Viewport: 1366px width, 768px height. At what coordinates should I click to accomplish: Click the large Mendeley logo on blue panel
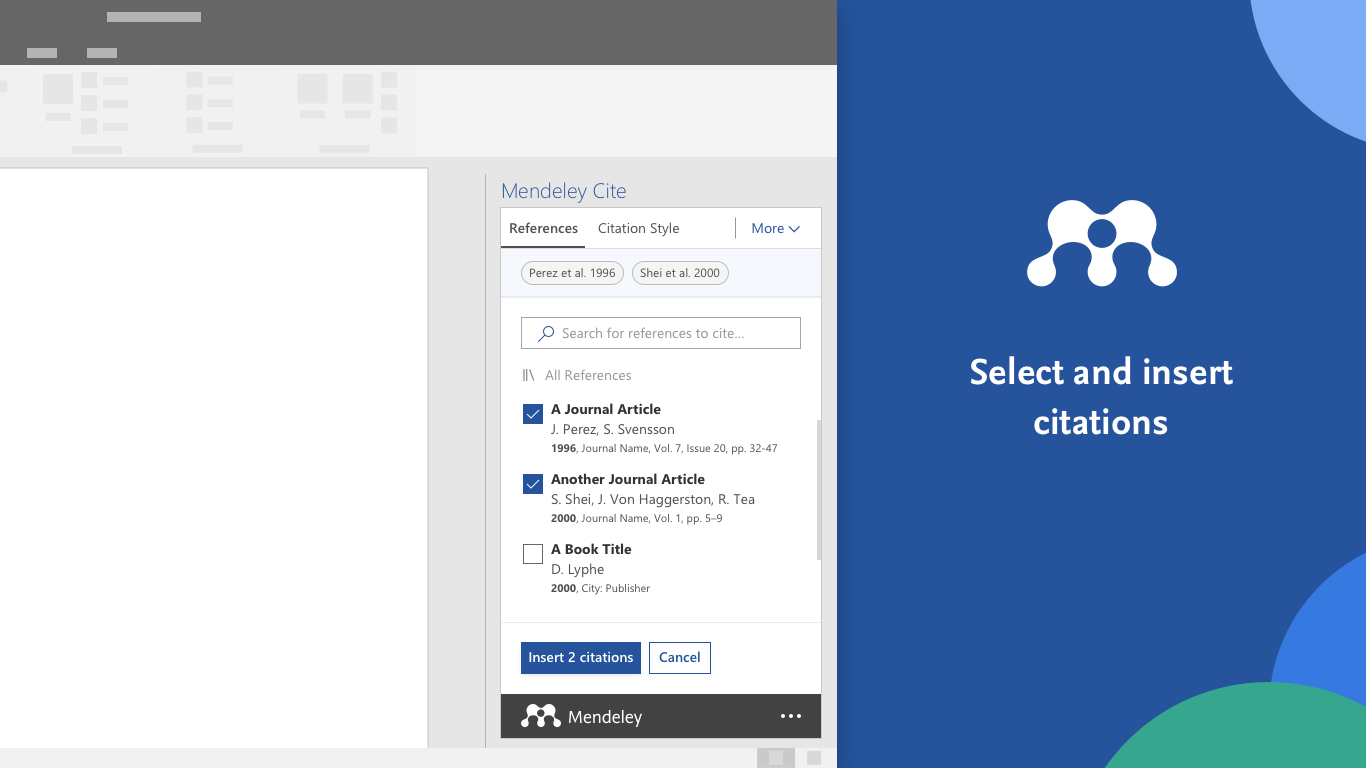click(1102, 243)
